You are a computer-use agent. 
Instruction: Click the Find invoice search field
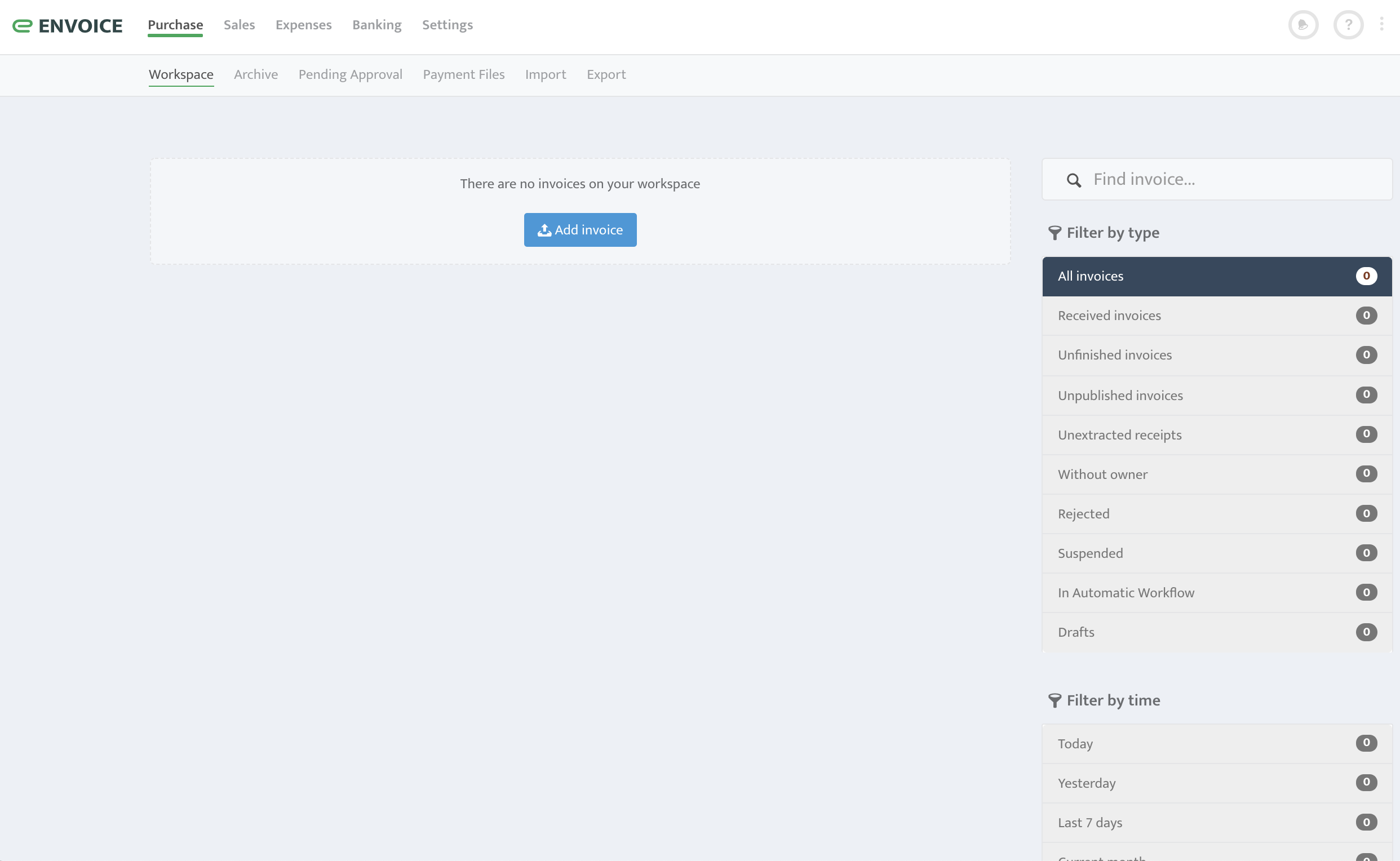click(1217, 179)
